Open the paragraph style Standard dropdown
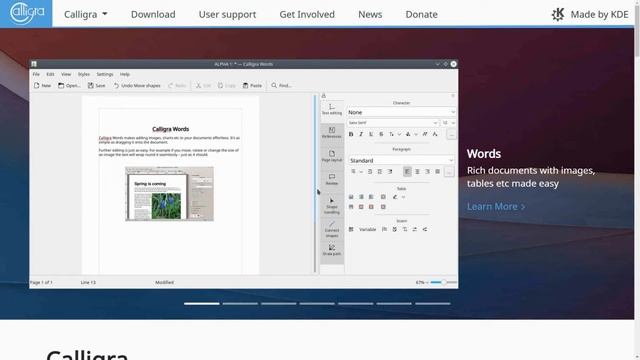 401,160
